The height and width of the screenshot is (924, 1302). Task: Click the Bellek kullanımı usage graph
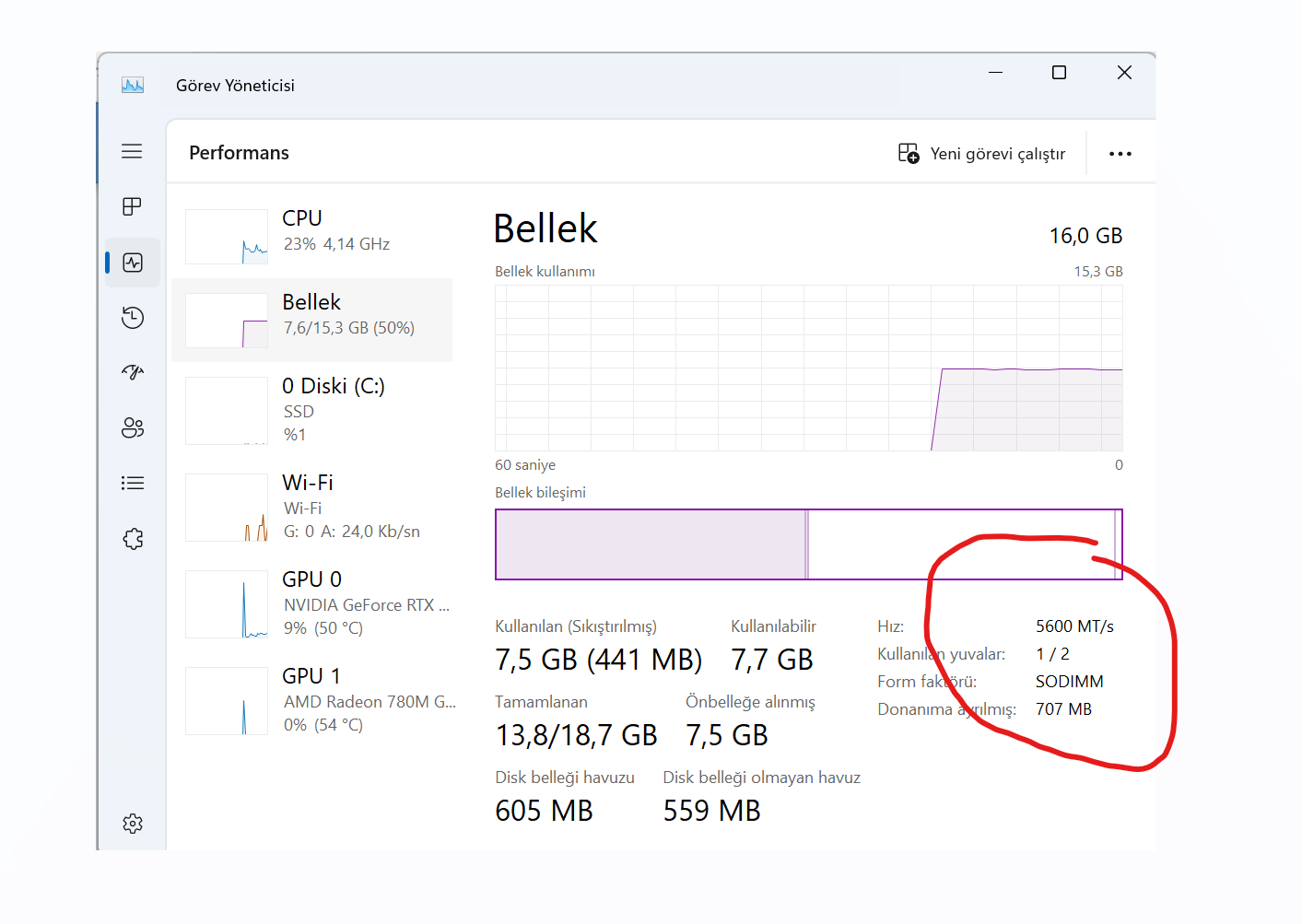tap(808, 368)
